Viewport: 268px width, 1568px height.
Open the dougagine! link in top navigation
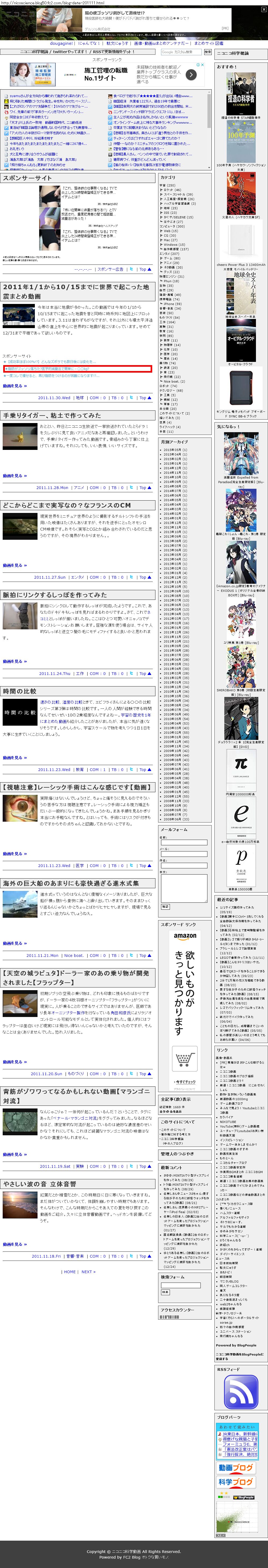coord(61,43)
